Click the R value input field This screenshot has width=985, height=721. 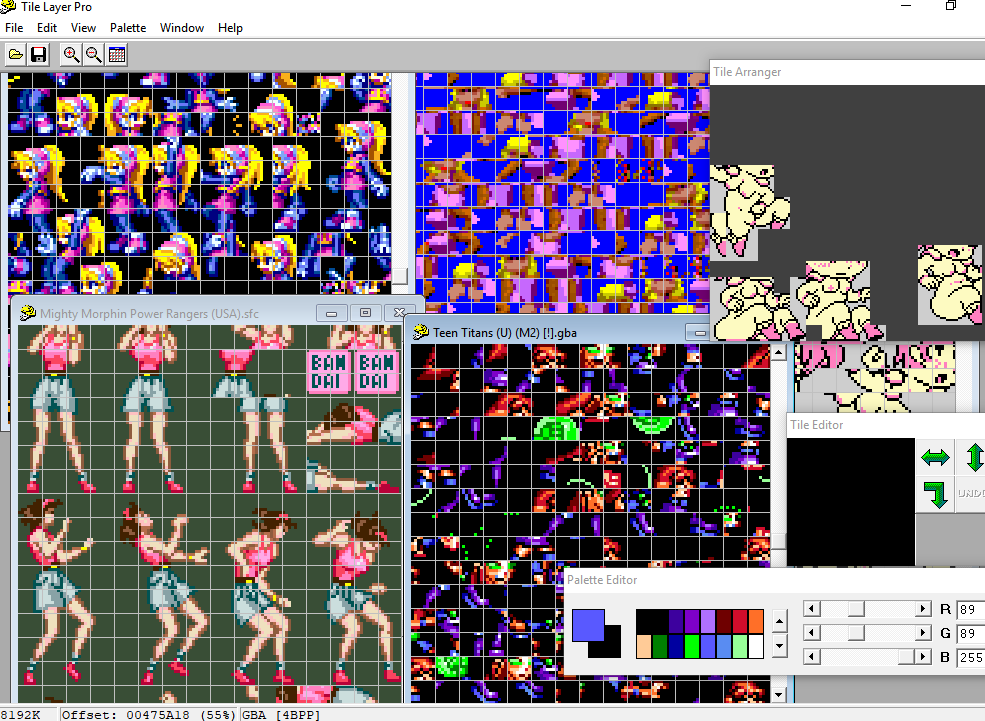[970, 609]
